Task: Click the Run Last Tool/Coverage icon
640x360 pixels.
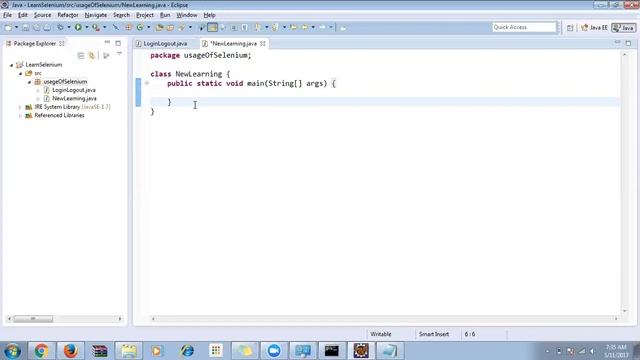Action: point(96,27)
